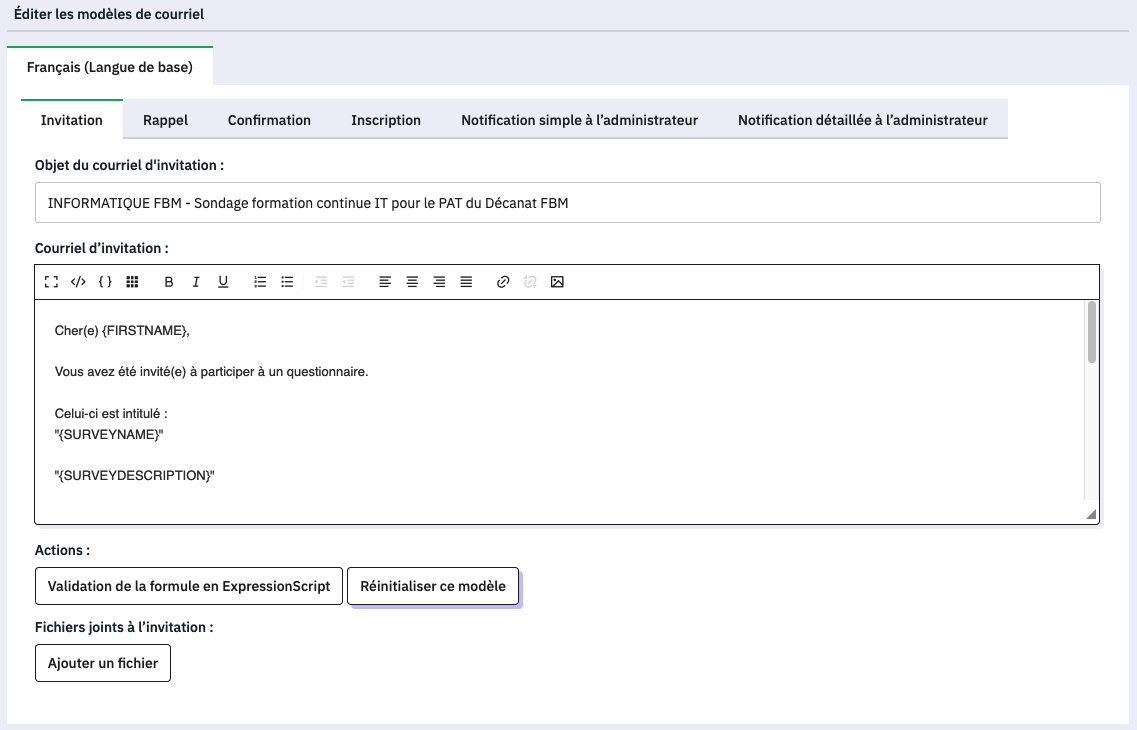Open Notification détaillée à l'administrateur tab
1137x730 pixels.
click(x=862, y=120)
